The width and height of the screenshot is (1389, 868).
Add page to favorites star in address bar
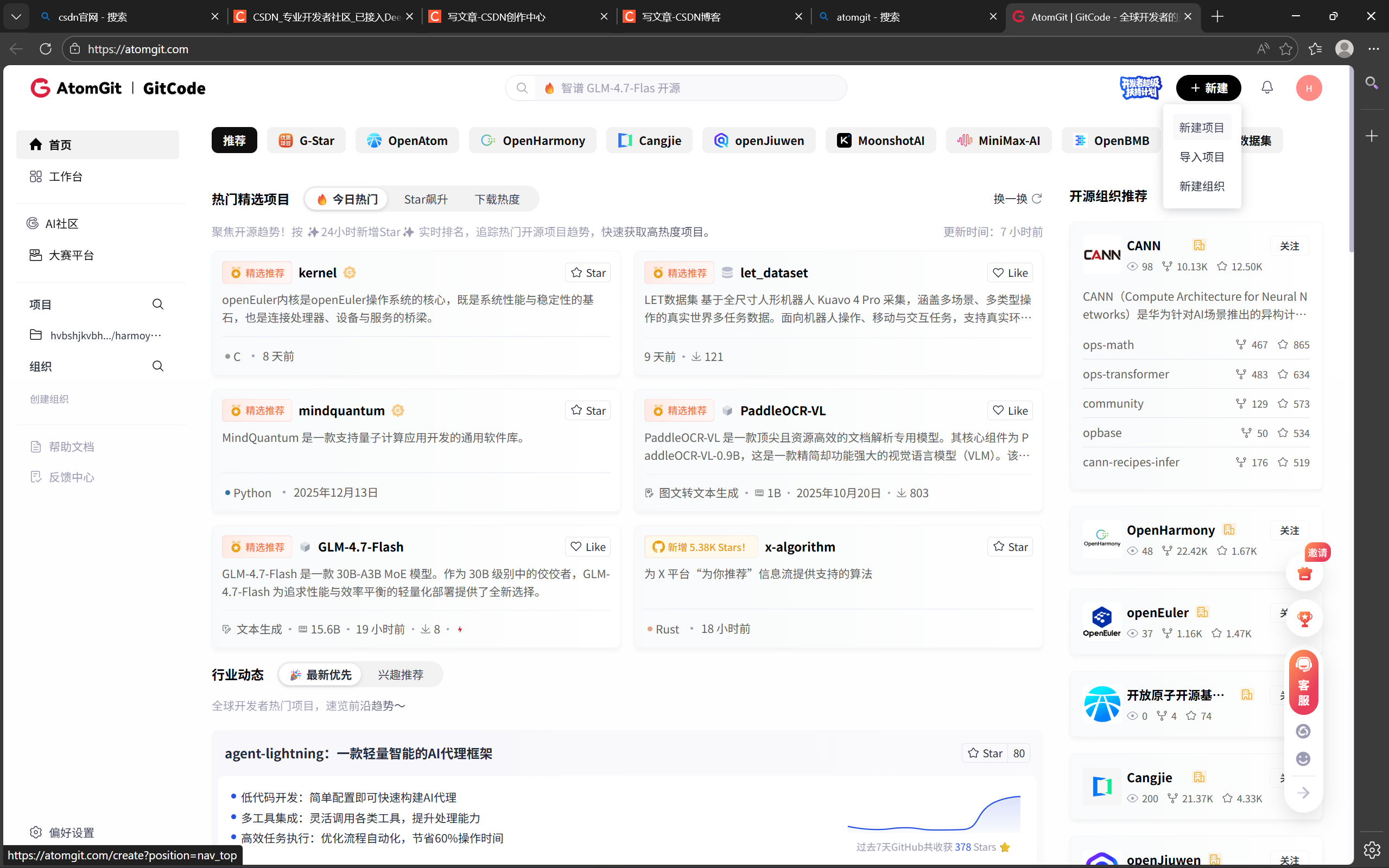tap(1286, 49)
